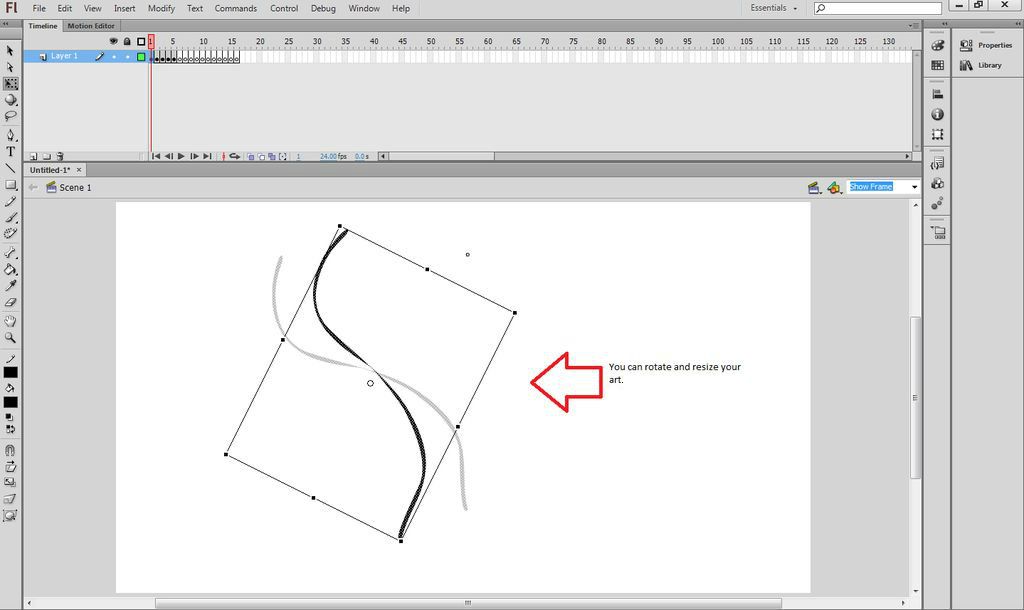Toggle show or hide all layers eye
The height and width of the screenshot is (610, 1024).
(114, 41)
